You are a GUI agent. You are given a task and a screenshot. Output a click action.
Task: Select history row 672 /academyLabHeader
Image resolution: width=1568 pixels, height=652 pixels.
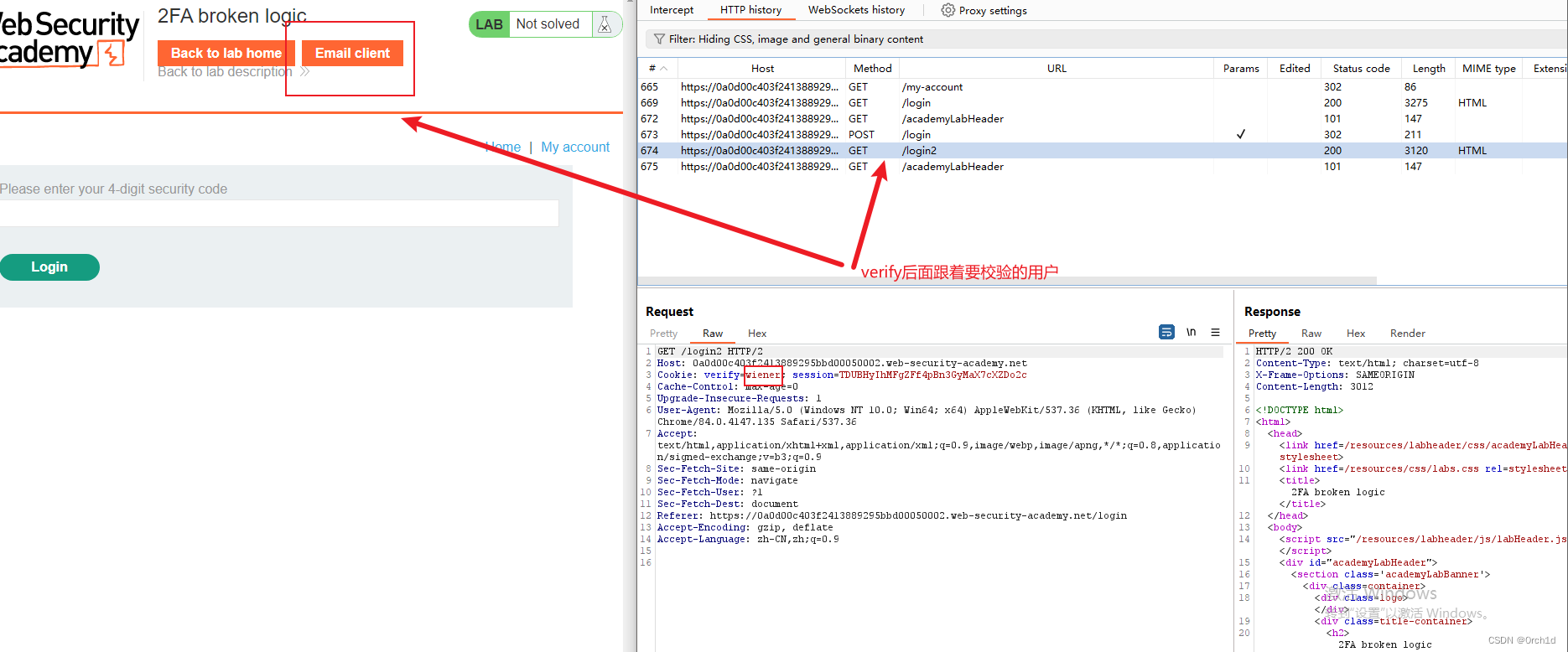point(1103,119)
